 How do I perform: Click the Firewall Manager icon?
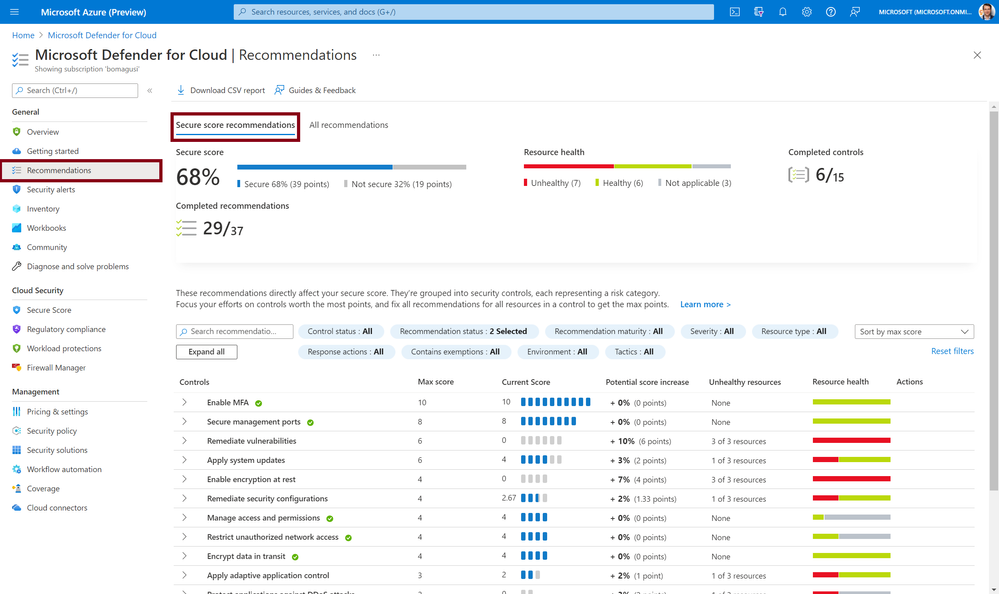click(17, 367)
